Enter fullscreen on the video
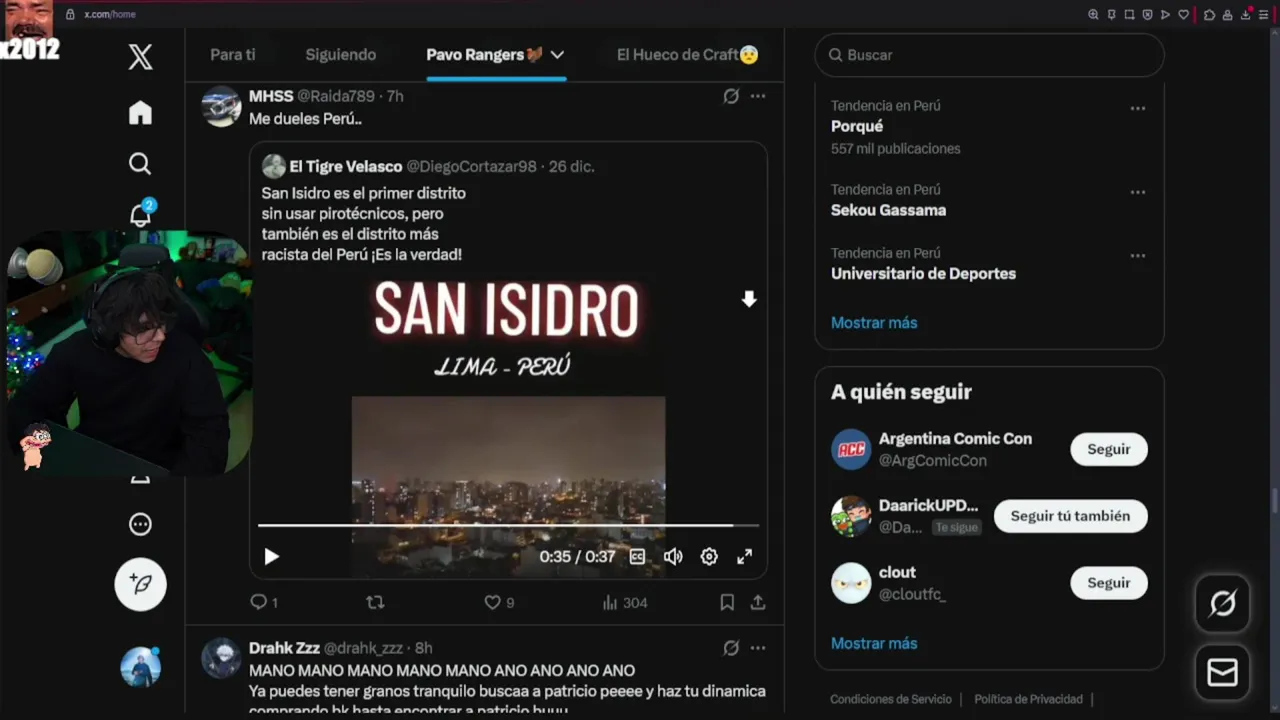The width and height of the screenshot is (1280, 720). 744,557
